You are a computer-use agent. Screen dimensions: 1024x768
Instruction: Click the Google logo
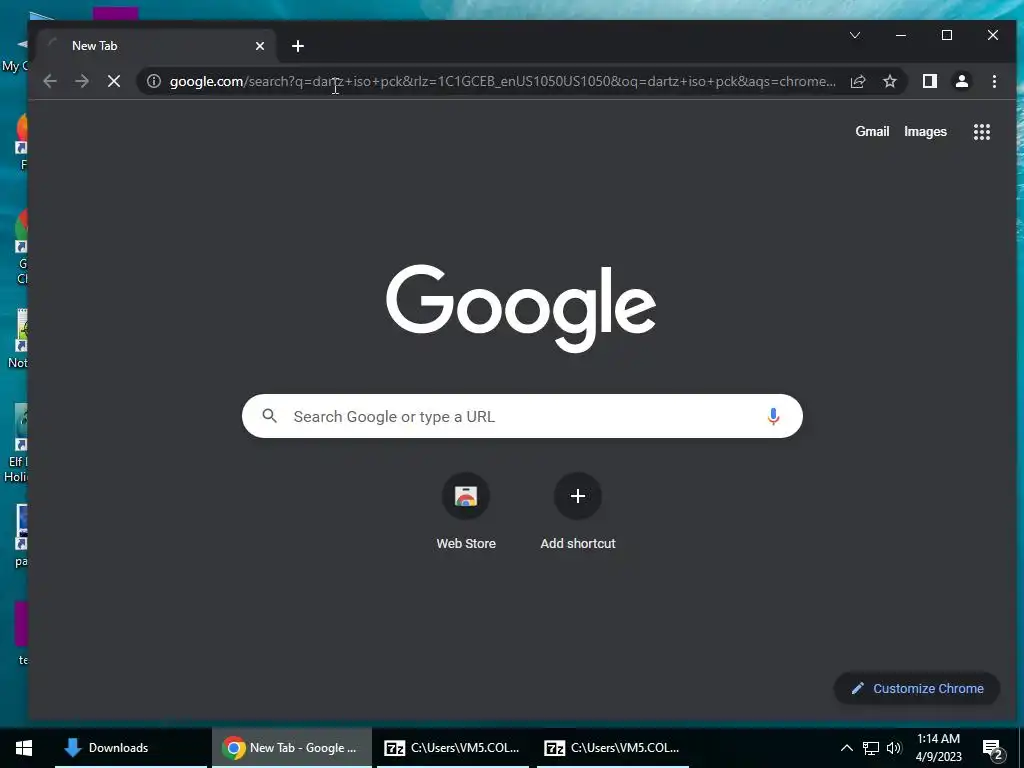tap(521, 307)
